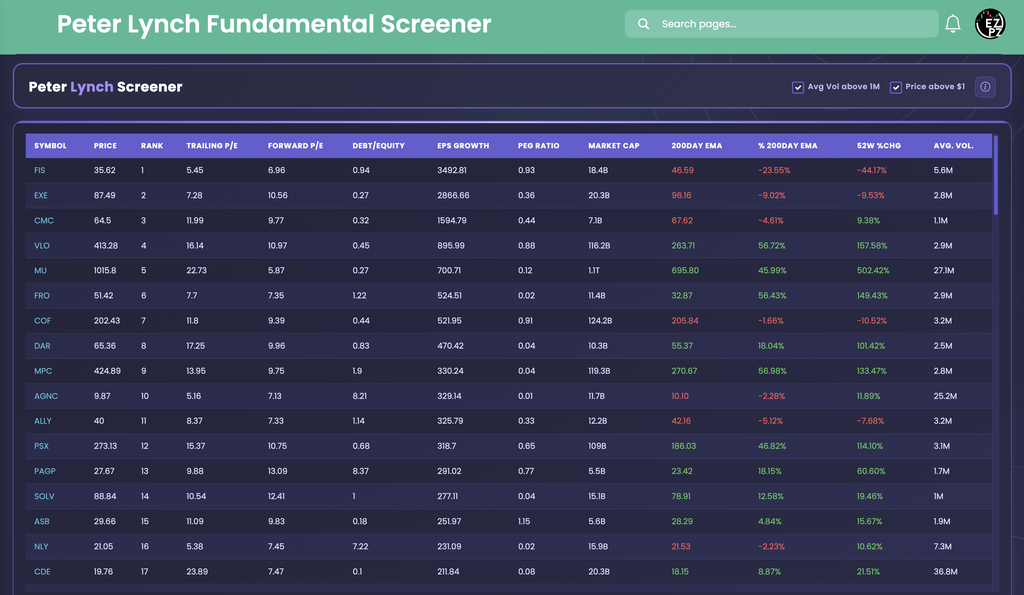Select MU price value 1015.8
This screenshot has width=1024, height=595.
click(x=105, y=270)
